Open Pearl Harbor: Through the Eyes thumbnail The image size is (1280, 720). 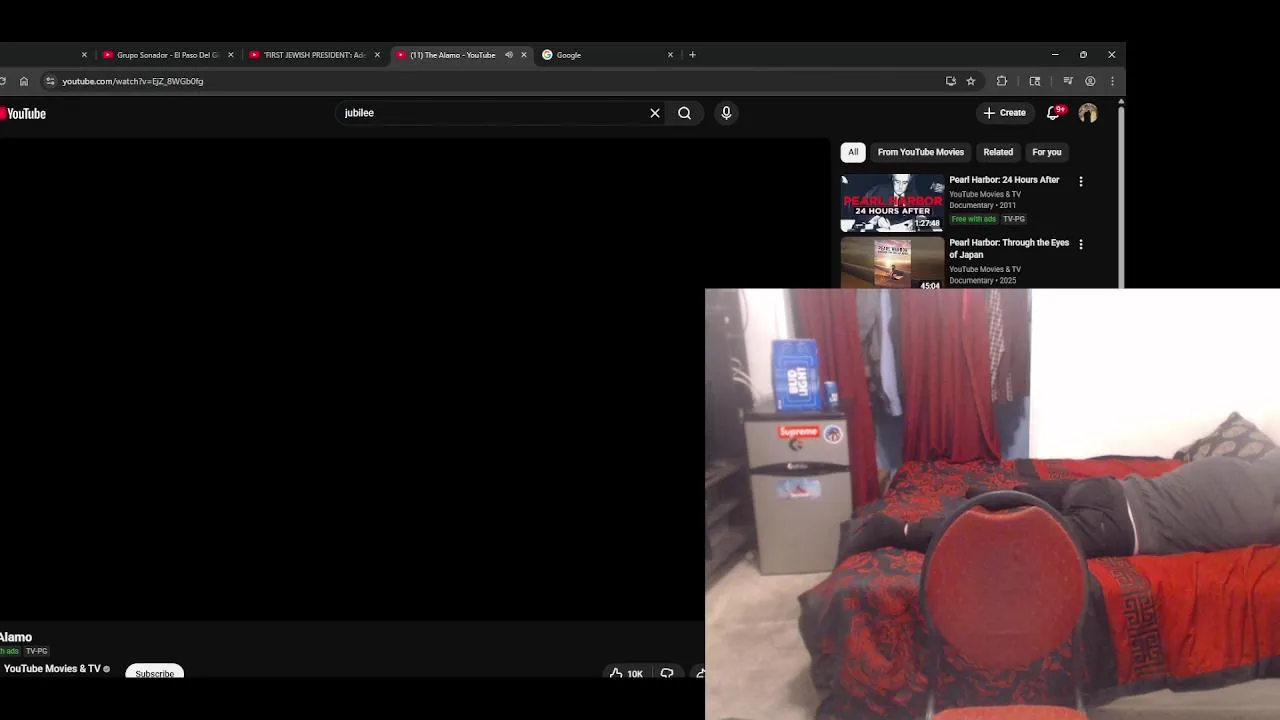[x=892, y=263]
